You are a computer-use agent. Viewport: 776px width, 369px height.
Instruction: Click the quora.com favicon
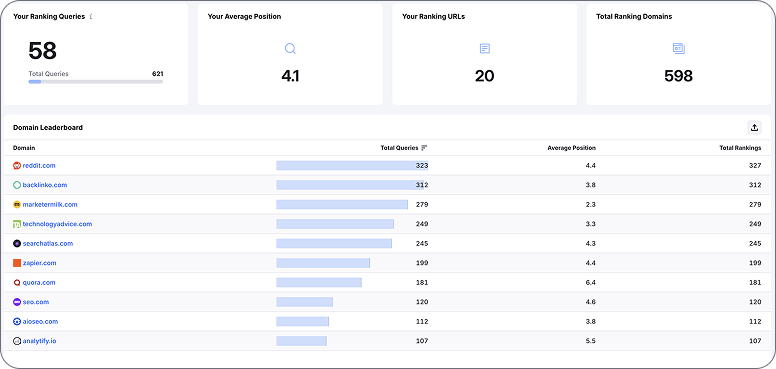pyautogui.click(x=17, y=282)
